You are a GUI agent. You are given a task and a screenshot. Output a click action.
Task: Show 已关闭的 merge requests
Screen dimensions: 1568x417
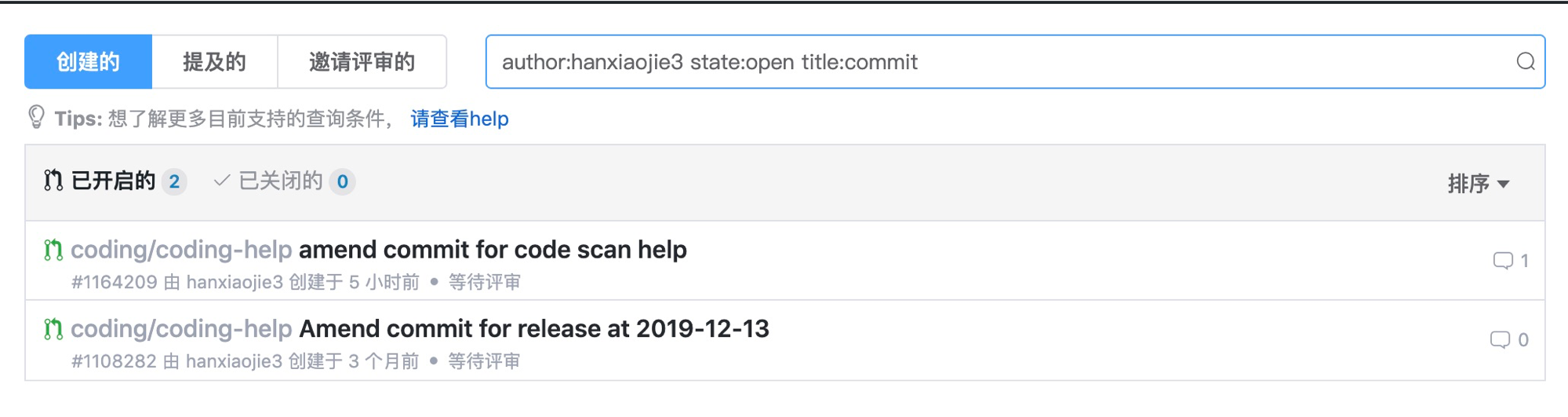[x=284, y=181]
